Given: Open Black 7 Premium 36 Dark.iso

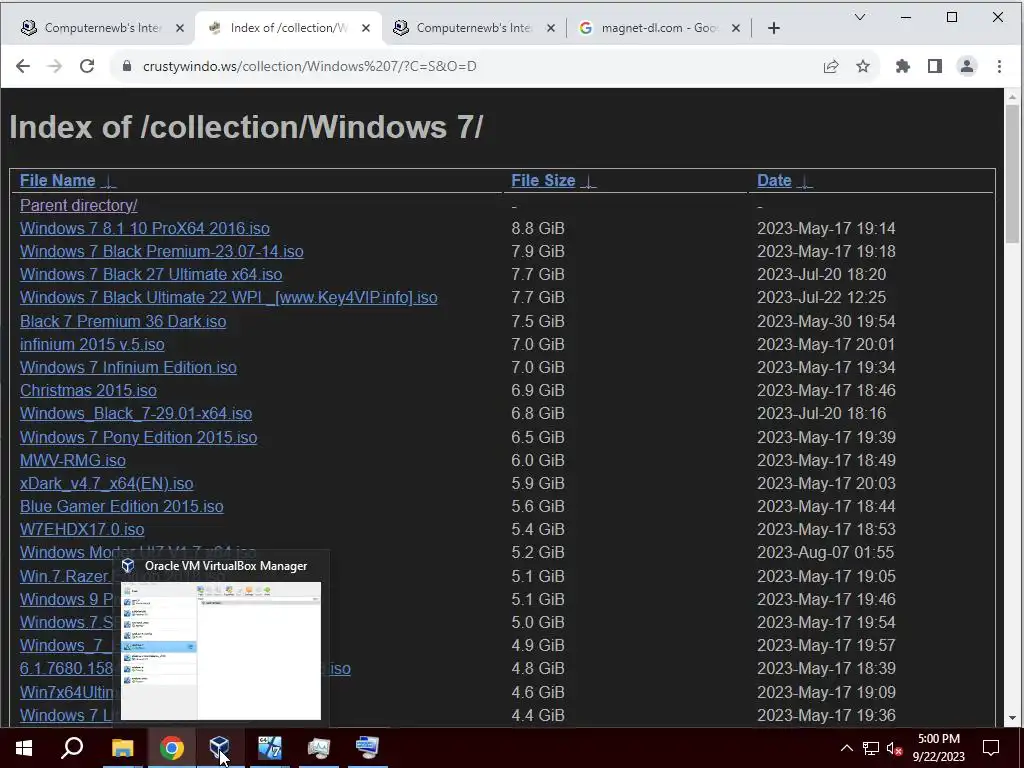Looking at the screenshot, I should 123,321.
